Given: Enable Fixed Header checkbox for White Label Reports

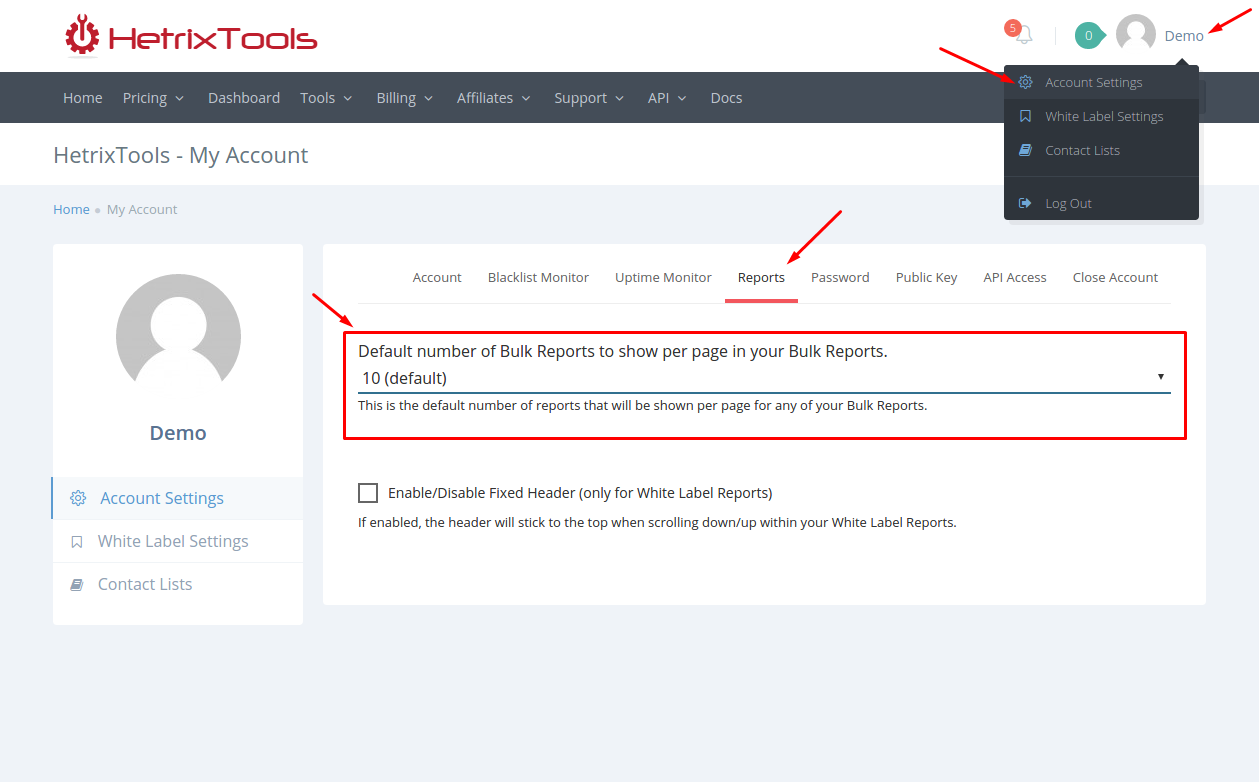Looking at the screenshot, I should 368,493.
